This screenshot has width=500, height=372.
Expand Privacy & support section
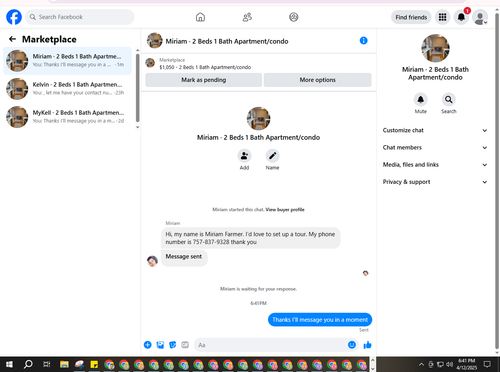pyautogui.click(x=435, y=182)
